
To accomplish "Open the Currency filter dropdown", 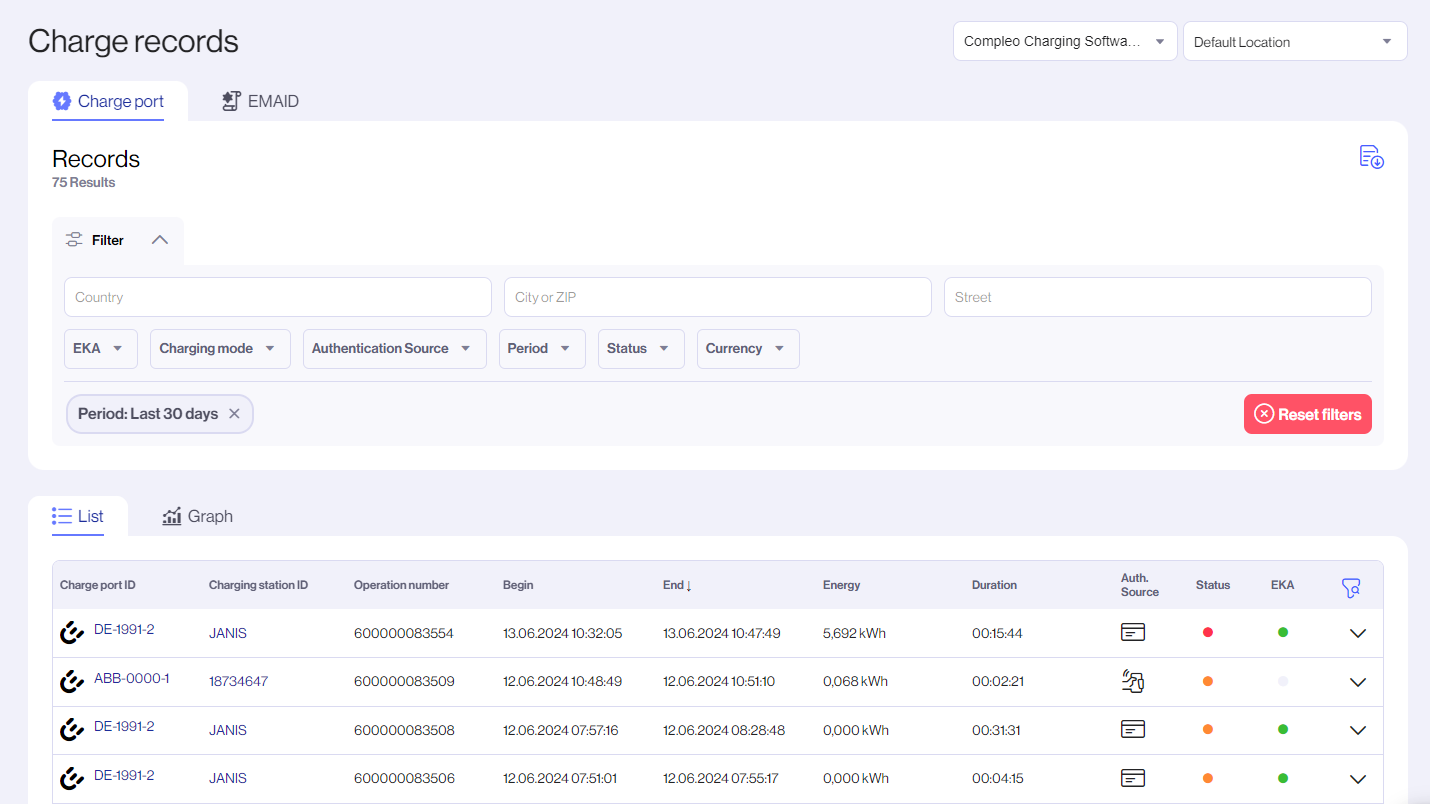I will tap(747, 349).
